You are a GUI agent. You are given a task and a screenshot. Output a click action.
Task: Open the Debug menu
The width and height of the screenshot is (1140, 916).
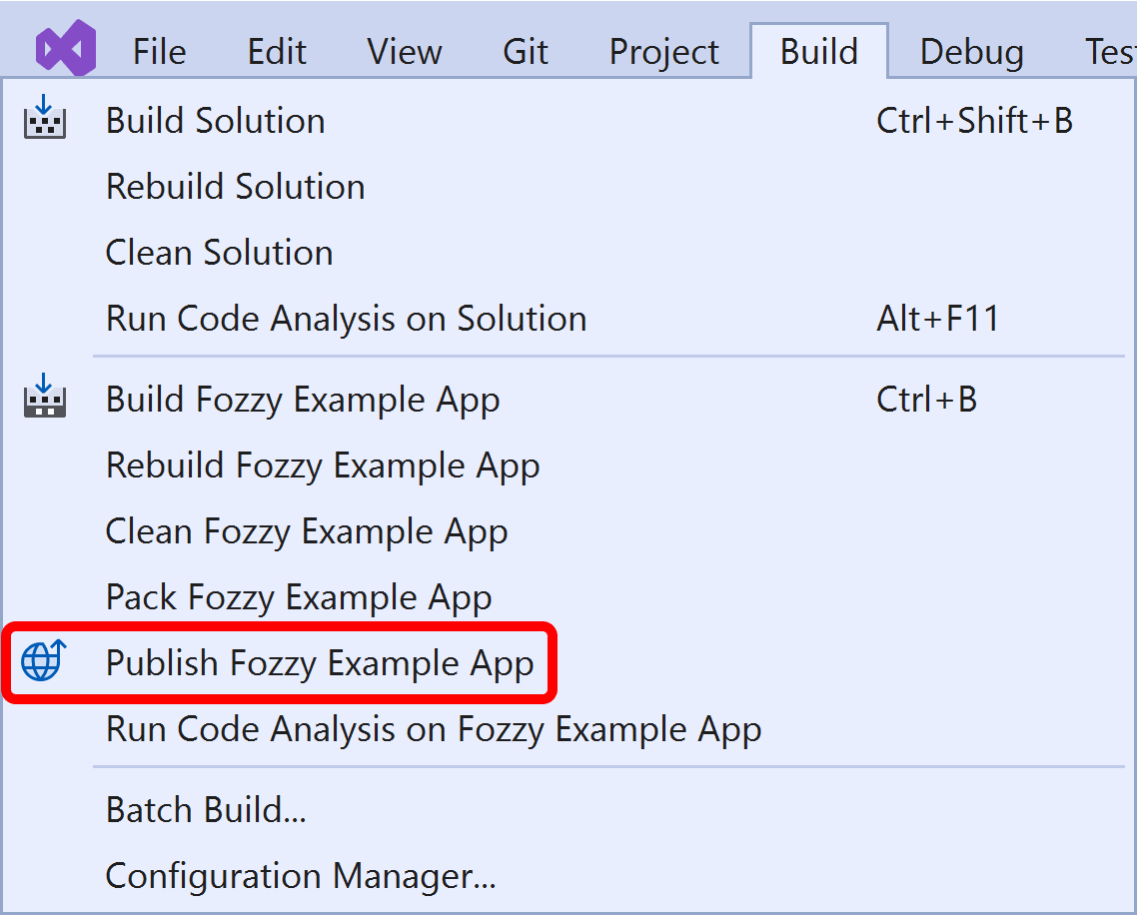[971, 52]
